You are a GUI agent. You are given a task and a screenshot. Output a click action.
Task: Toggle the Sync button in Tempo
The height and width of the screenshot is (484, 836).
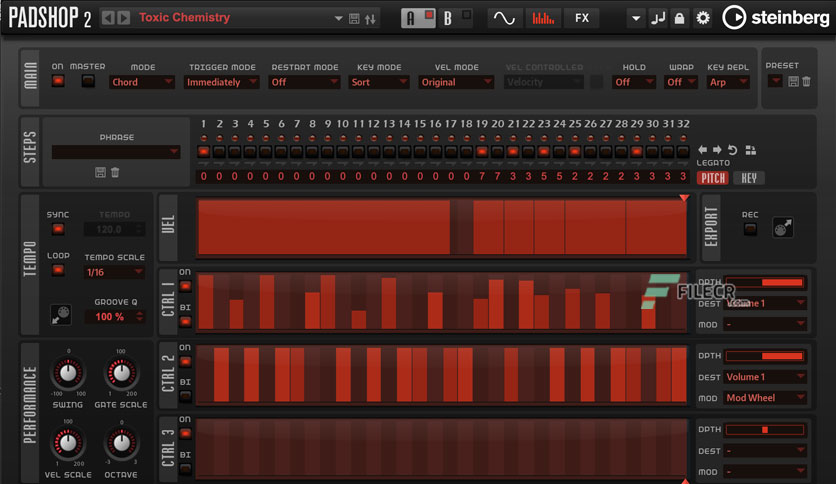[x=58, y=229]
